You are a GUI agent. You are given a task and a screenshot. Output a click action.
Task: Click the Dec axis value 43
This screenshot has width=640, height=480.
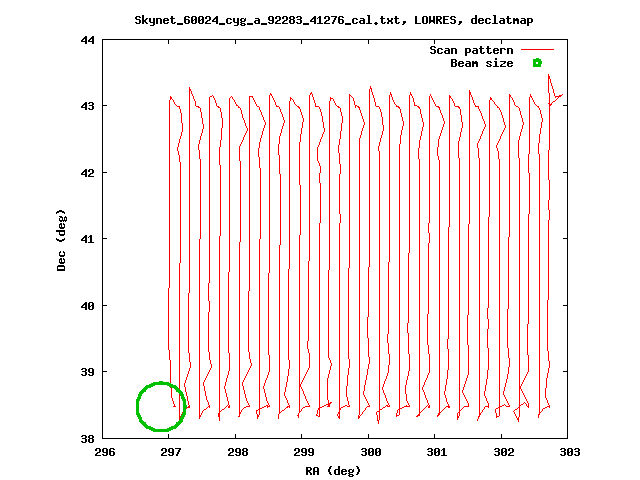pyautogui.click(x=88, y=106)
